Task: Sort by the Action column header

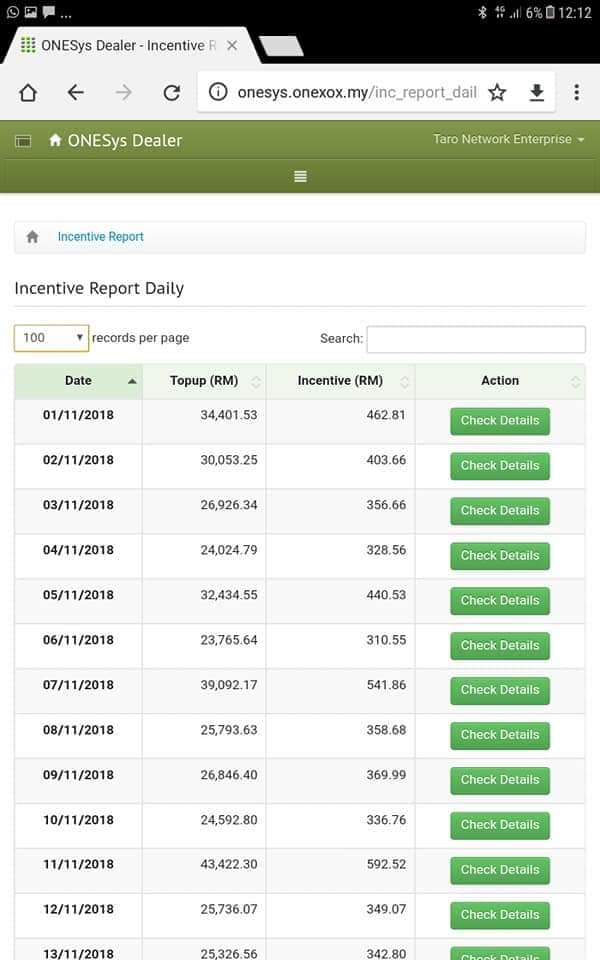Action: 500,381
